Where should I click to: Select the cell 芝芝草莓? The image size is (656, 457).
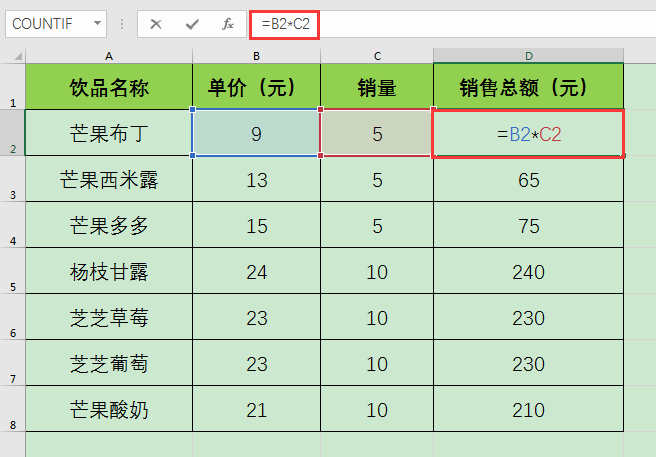(x=109, y=317)
